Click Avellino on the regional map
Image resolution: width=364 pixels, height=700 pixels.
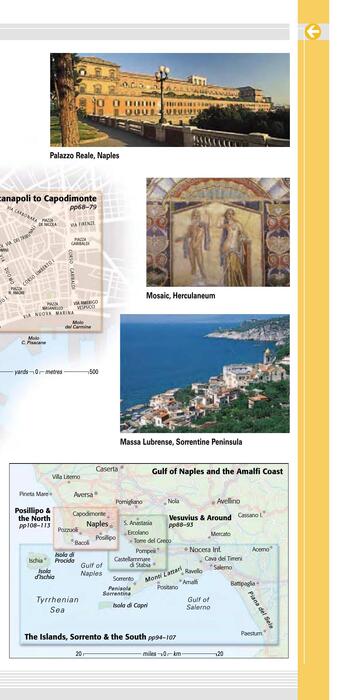[x=228, y=501]
